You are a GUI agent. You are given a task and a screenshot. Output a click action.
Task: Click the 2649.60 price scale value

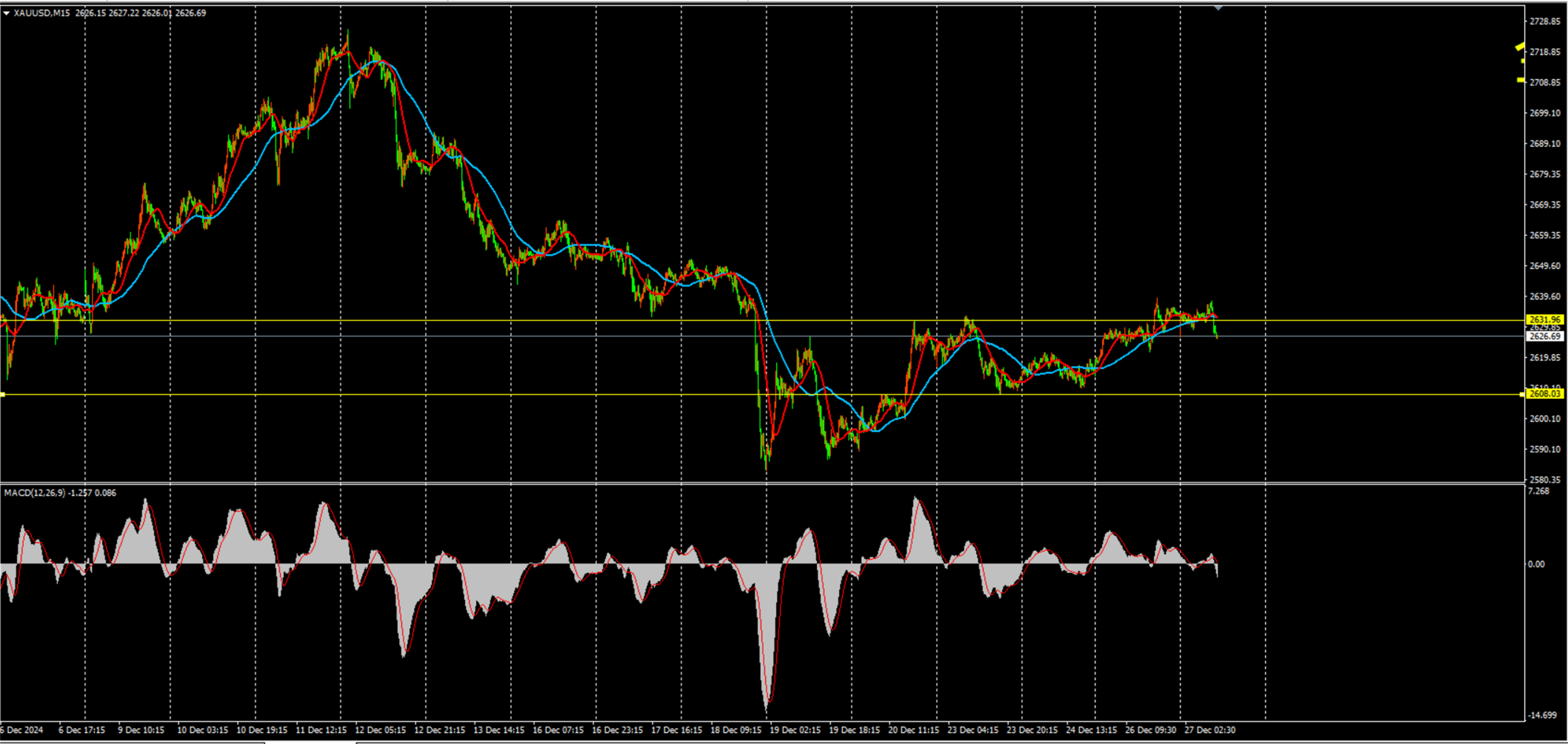(x=1545, y=265)
